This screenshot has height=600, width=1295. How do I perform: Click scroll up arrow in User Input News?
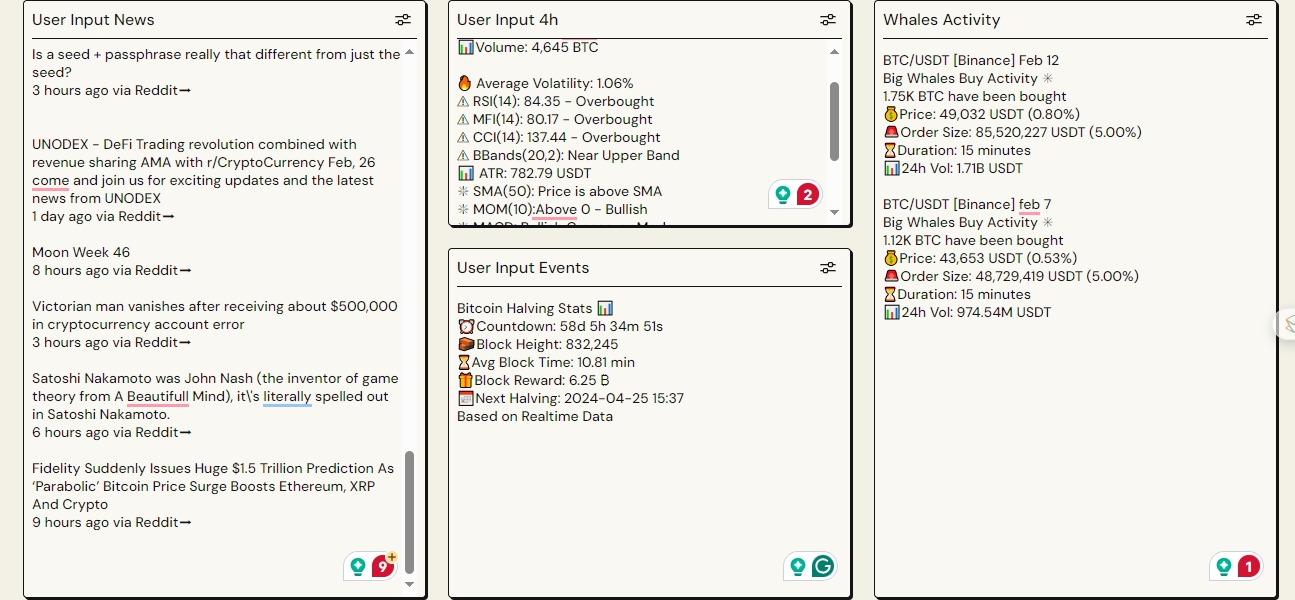(410, 51)
